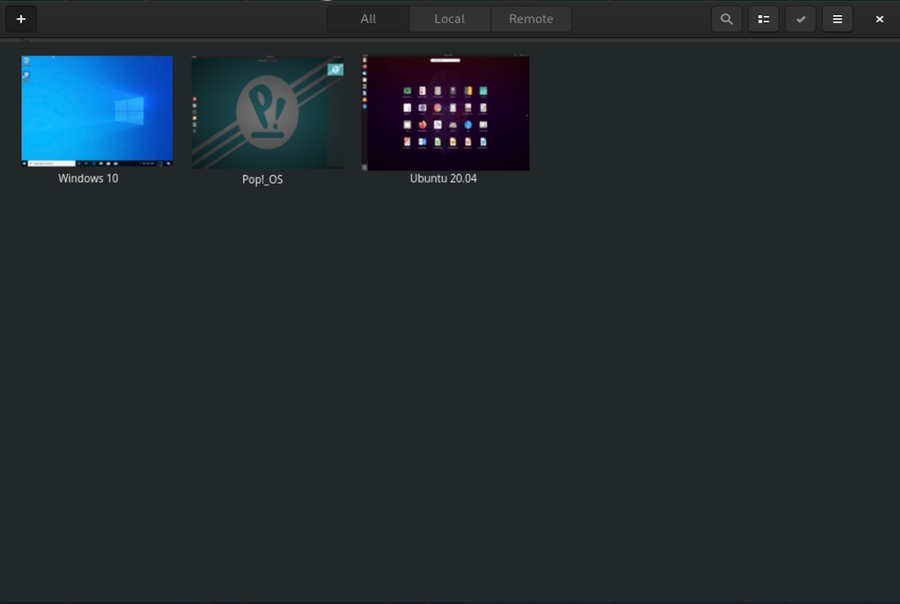Open the search magnifier icon
Screen dimensions: 900x604
point(727,19)
